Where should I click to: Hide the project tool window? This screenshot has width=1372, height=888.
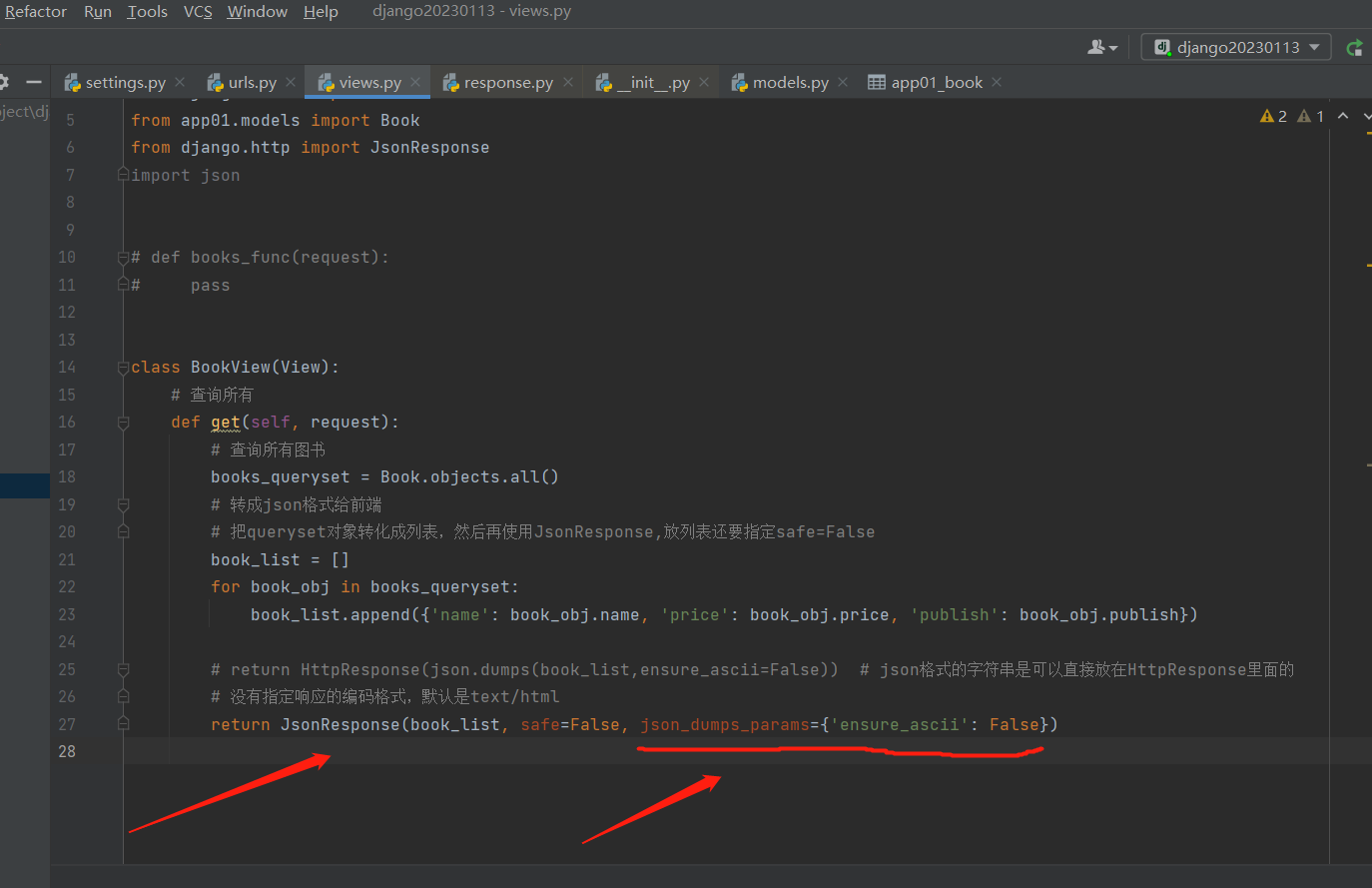34,82
